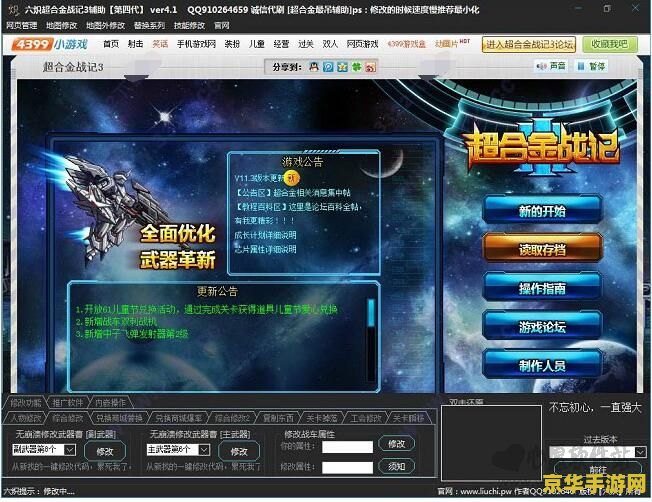The height and width of the screenshot is (502, 652).
Task: Open 过关 category link
Action: [x=306, y=44]
